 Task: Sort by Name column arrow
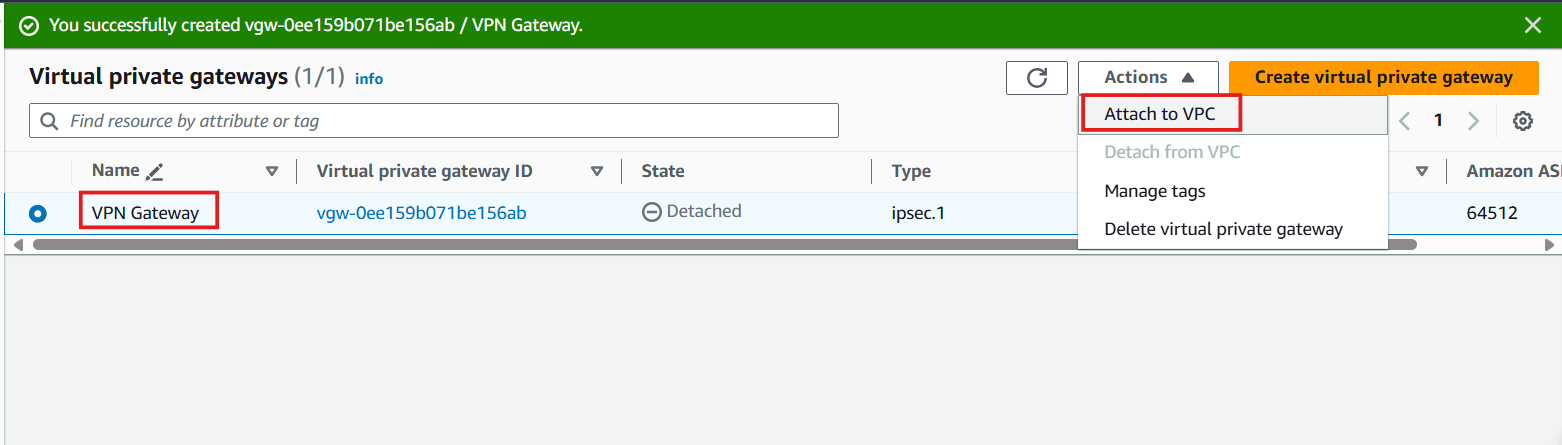pos(271,172)
